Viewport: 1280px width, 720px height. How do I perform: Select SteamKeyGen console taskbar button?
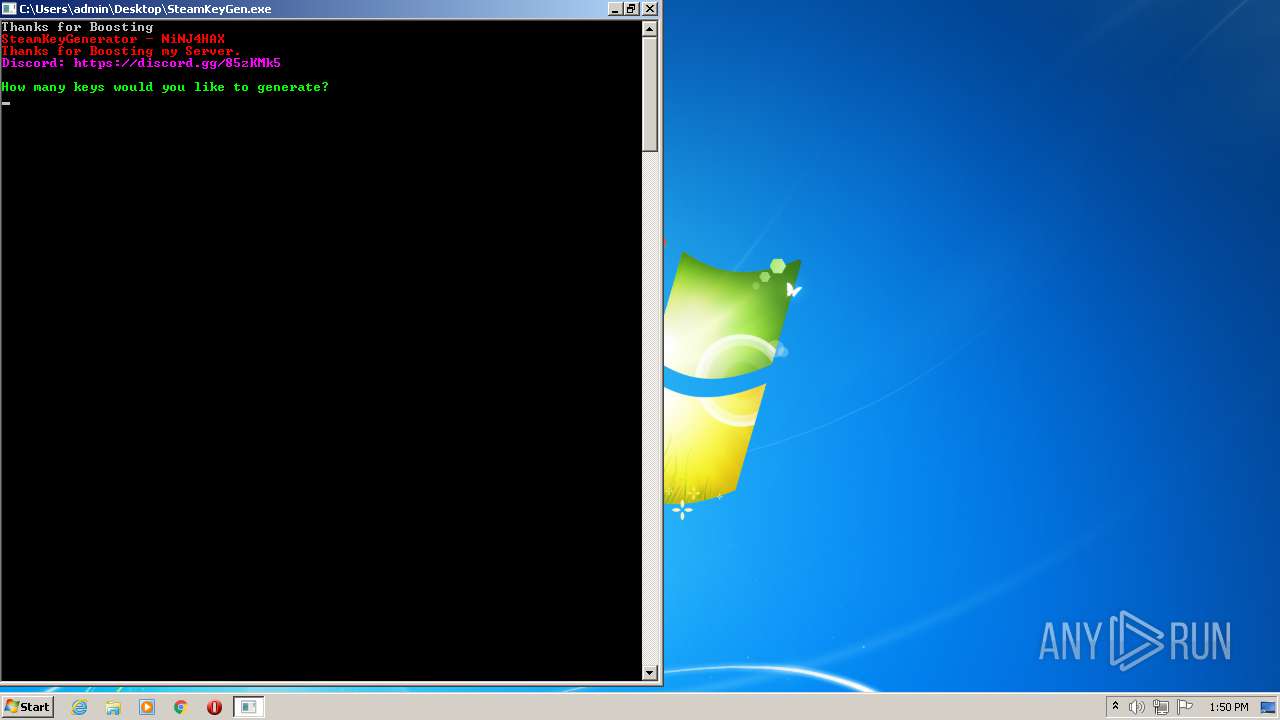point(248,707)
